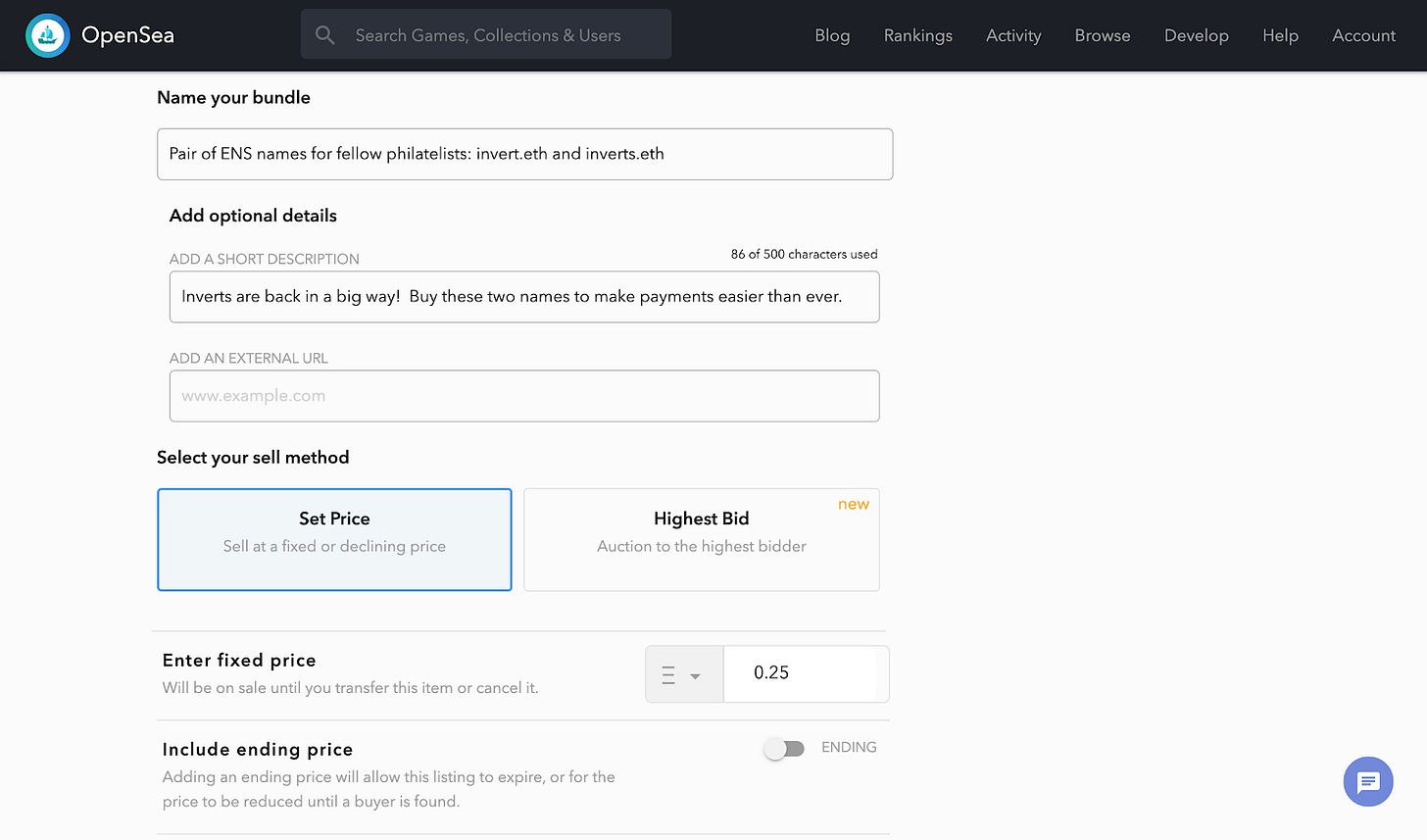The width and height of the screenshot is (1427, 840).
Task: Click the short description text field
Action: point(524,297)
